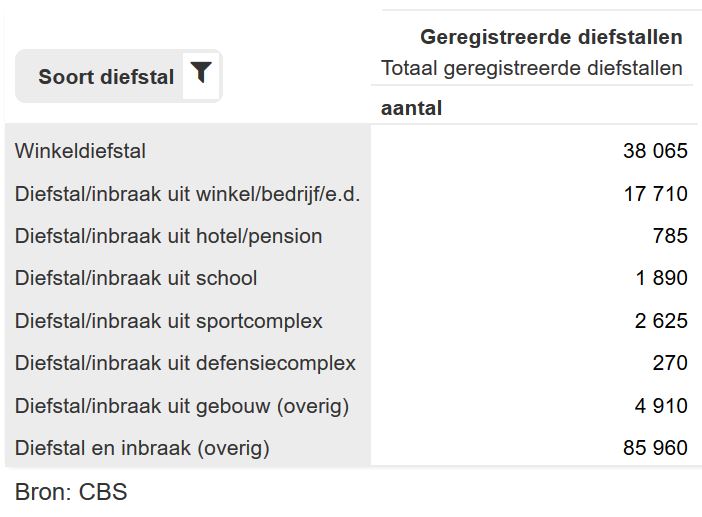The height and width of the screenshot is (517, 702).
Task: Click the value 38 065 cell
Action: [x=655, y=151]
